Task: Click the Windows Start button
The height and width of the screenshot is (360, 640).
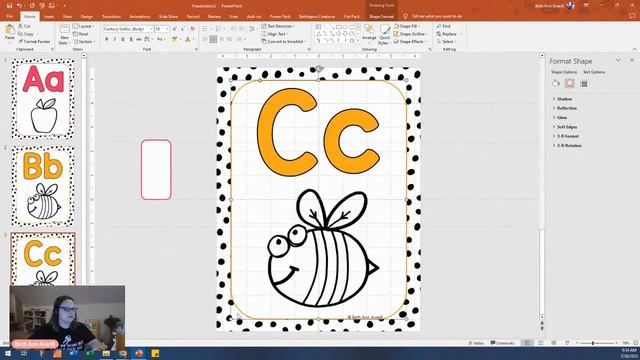Action: (8, 353)
